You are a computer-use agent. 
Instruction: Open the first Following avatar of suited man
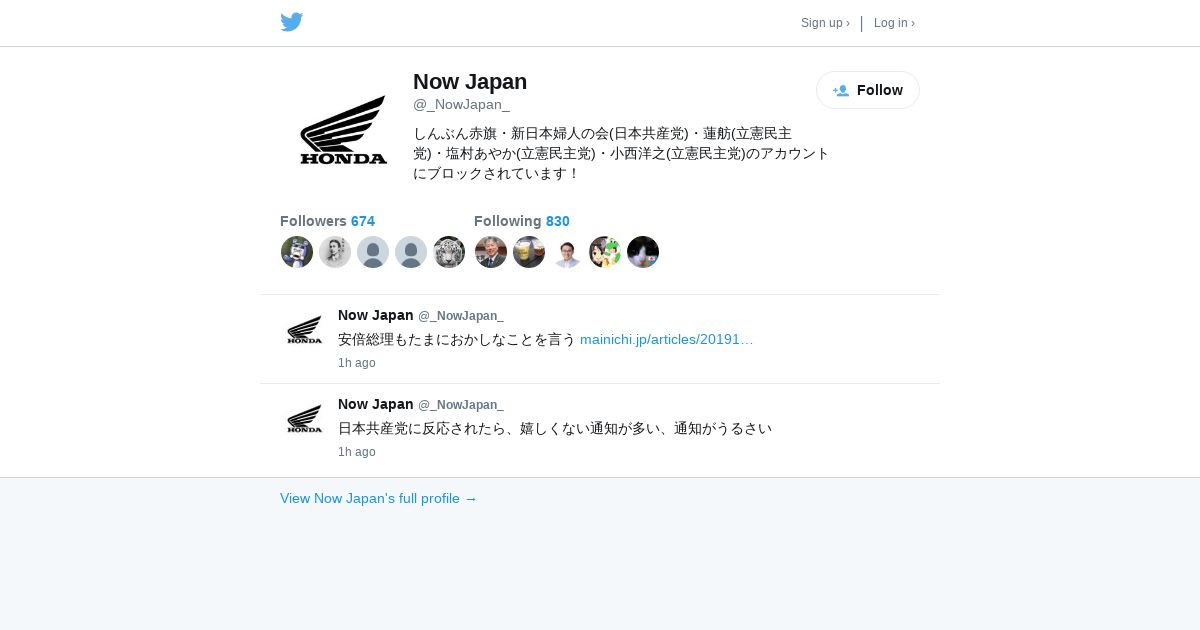[x=491, y=252]
